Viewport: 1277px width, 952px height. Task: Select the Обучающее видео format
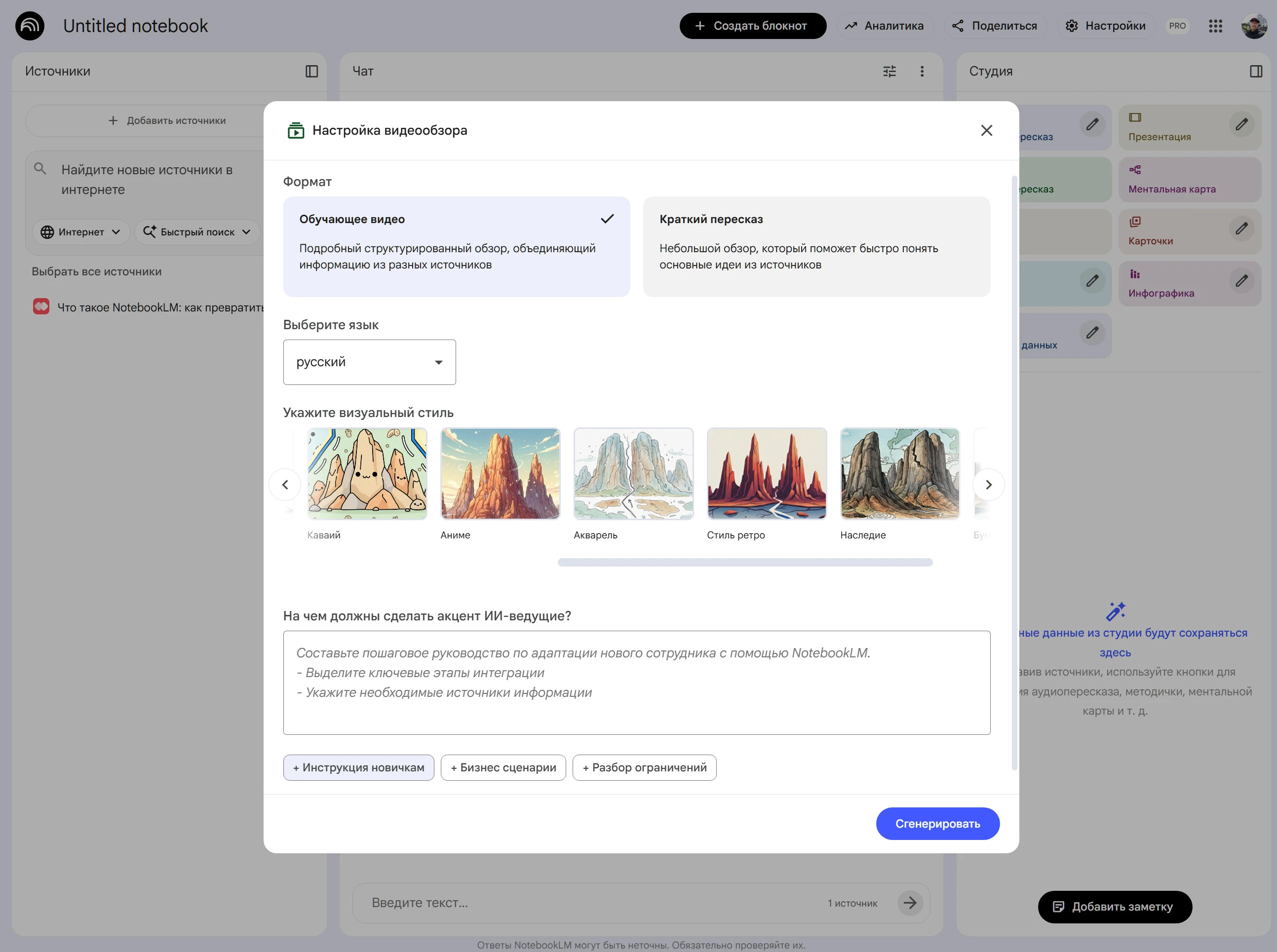pos(456,247)
